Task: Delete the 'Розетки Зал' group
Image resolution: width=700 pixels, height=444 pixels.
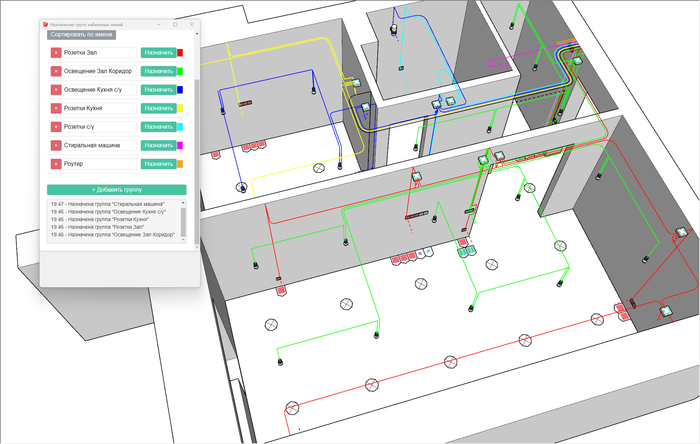Action: click(x=56, y=53)
